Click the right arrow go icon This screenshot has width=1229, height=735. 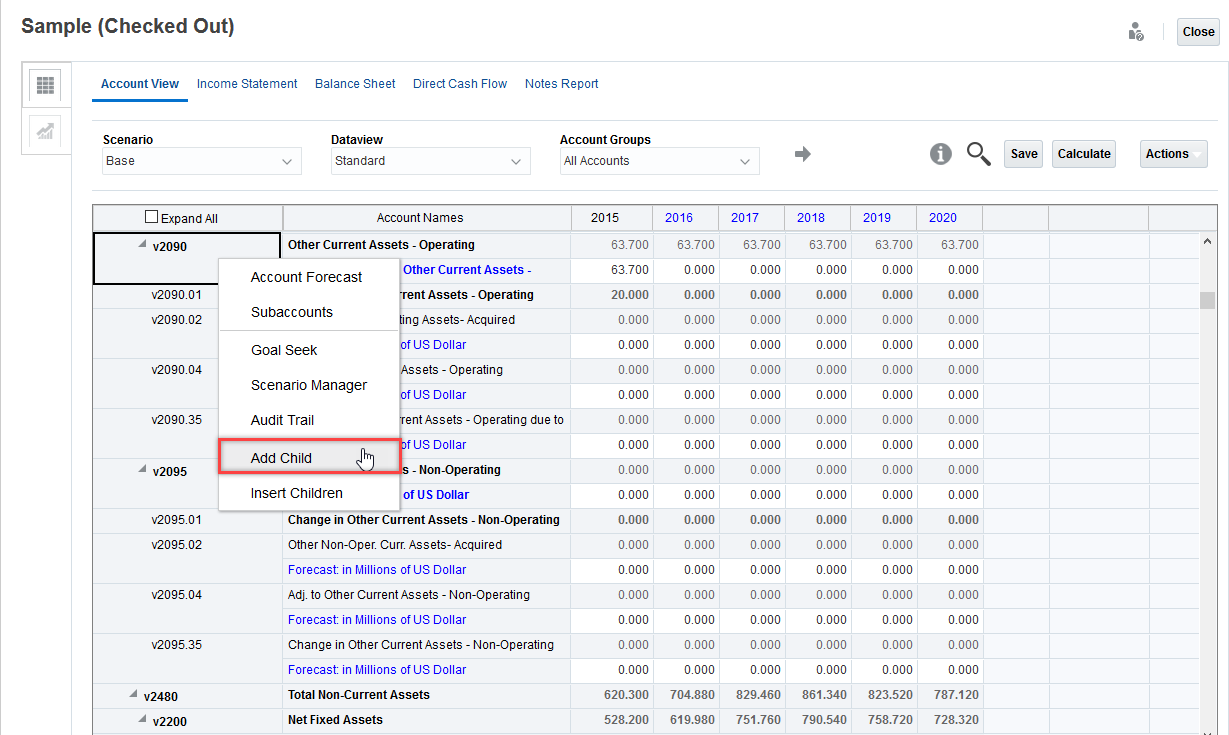(802, 154)
